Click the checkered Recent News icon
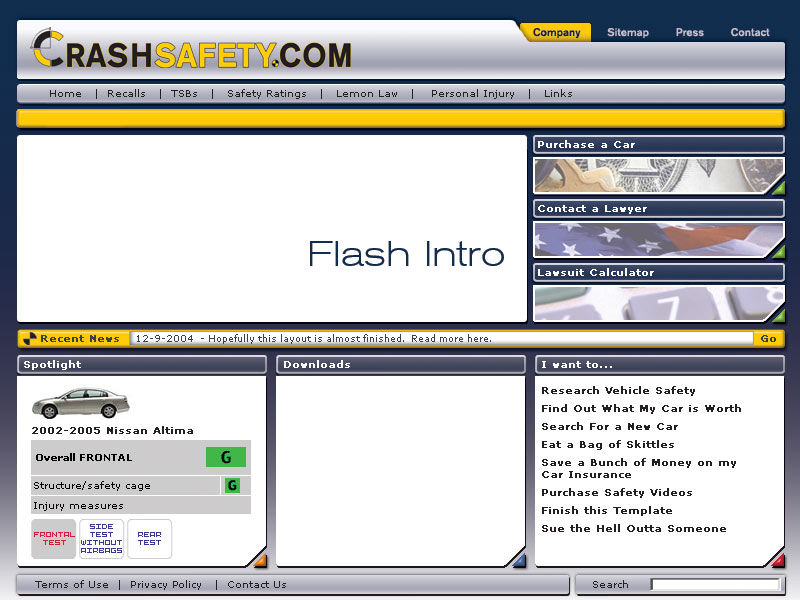The height and width of the screenshot is (600, 800). click(30, 338)
